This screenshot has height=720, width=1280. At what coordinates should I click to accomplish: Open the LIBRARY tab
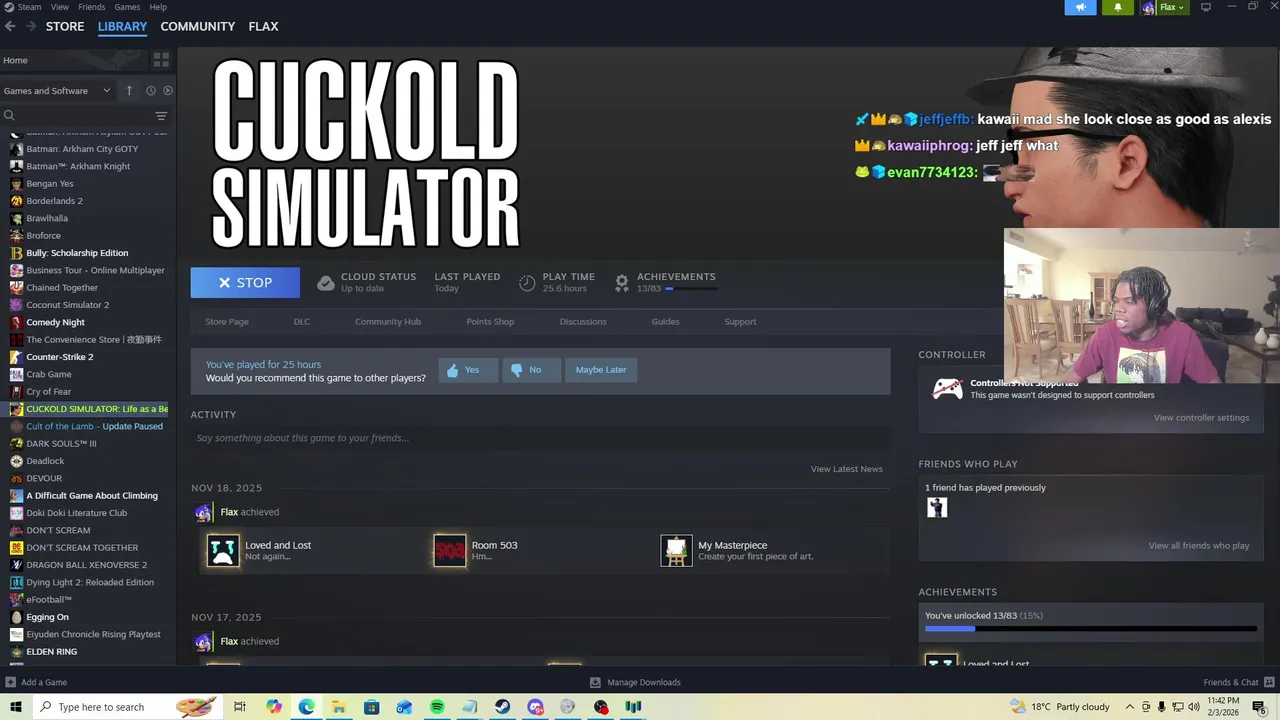(x=122, y=26)
